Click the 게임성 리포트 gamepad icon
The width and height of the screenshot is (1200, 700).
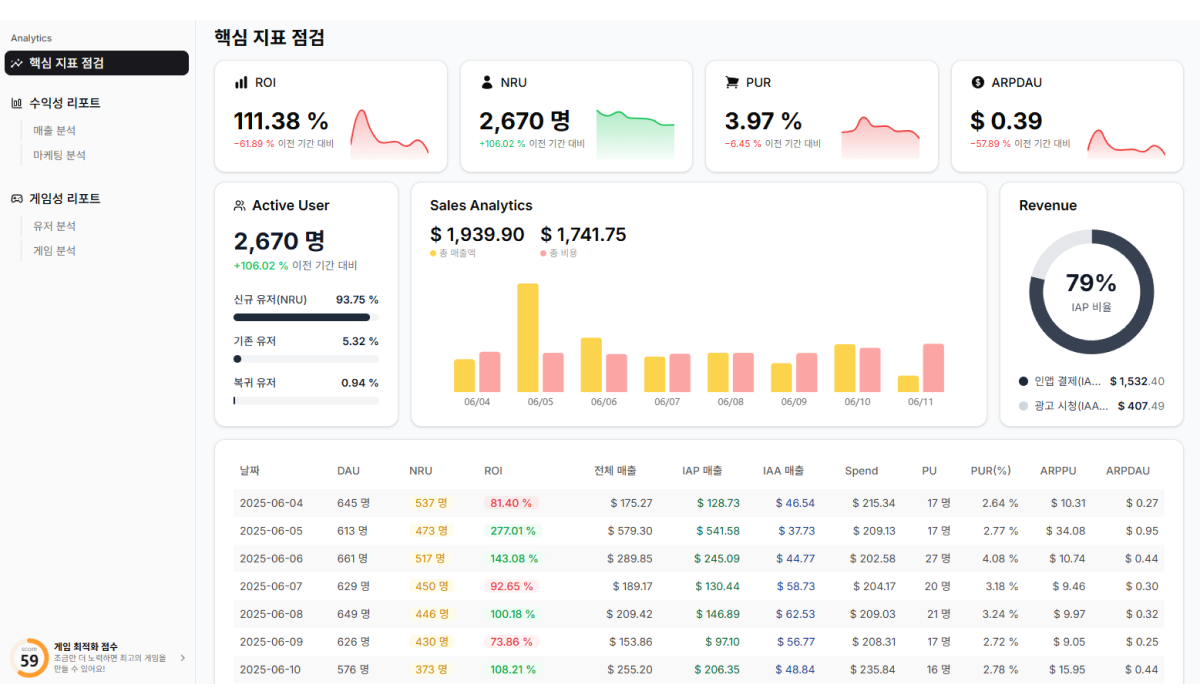[x=17, y=199]
